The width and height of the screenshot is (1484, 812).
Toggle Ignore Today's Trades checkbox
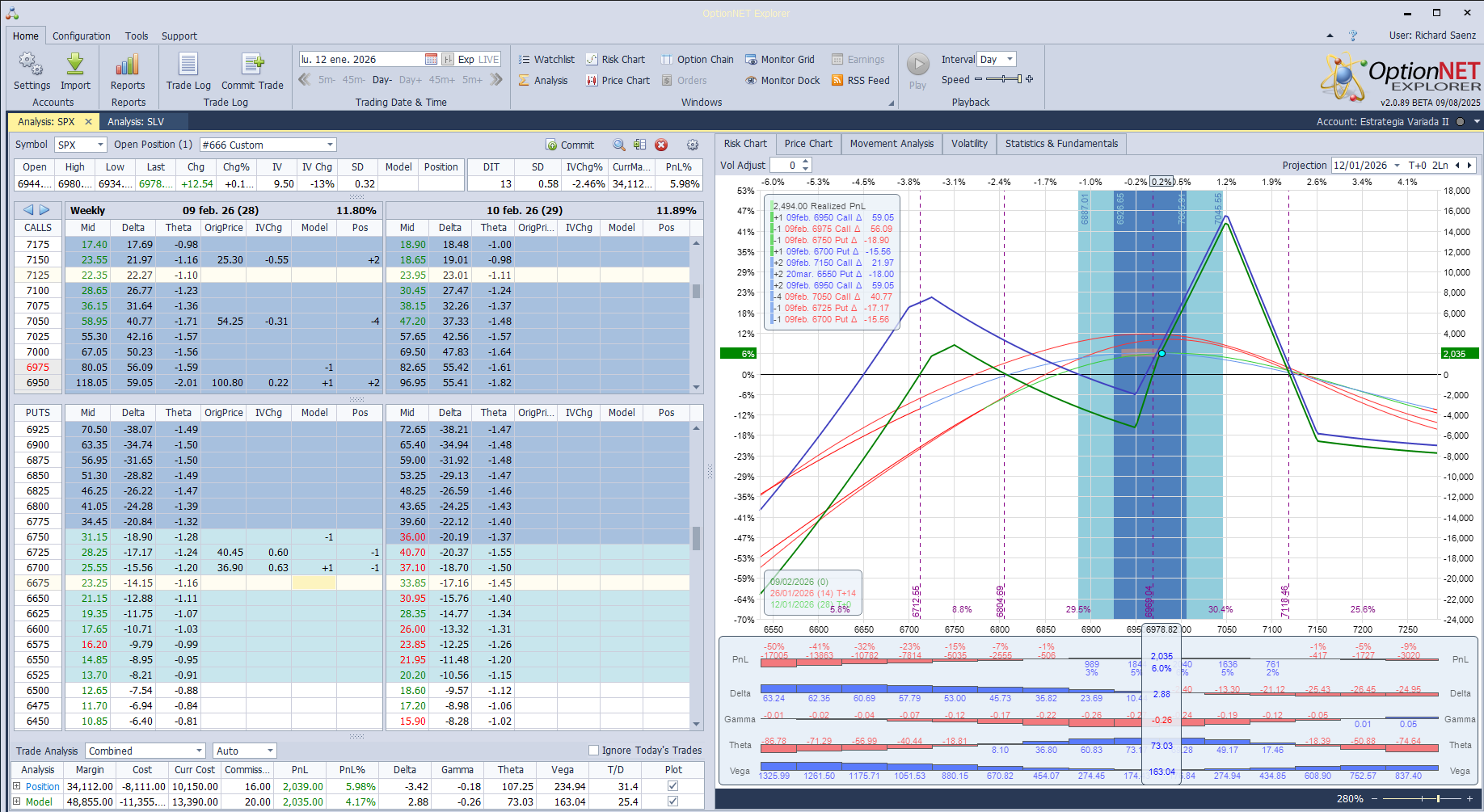tap(594, 751)
